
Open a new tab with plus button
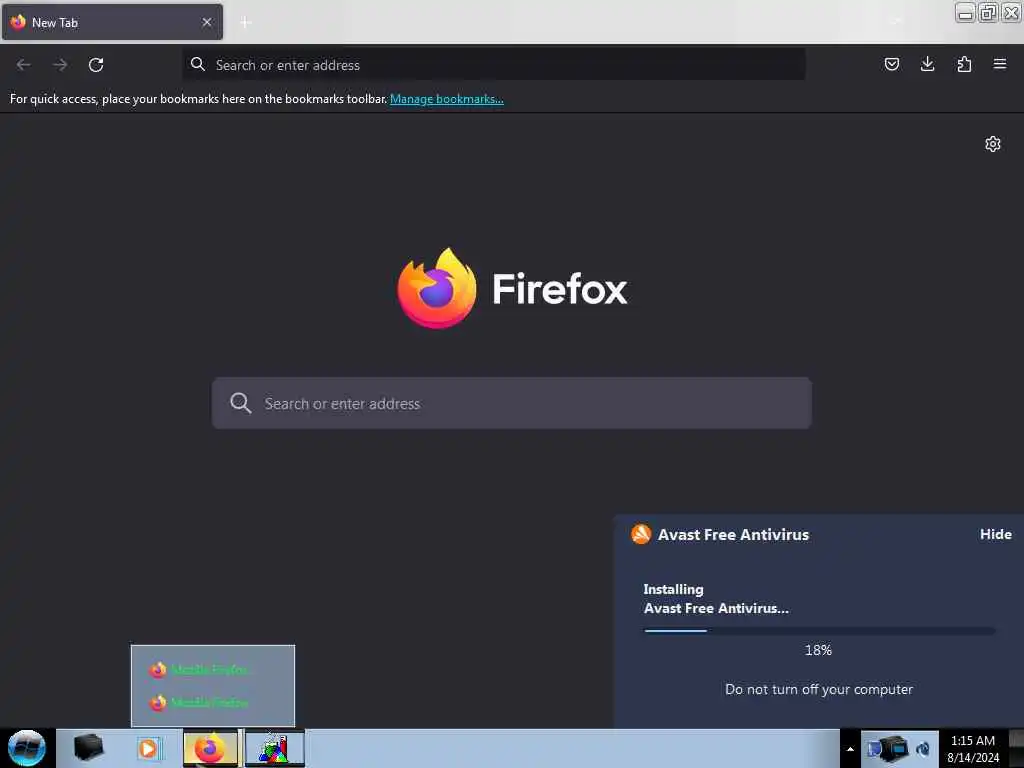point(246,22)
